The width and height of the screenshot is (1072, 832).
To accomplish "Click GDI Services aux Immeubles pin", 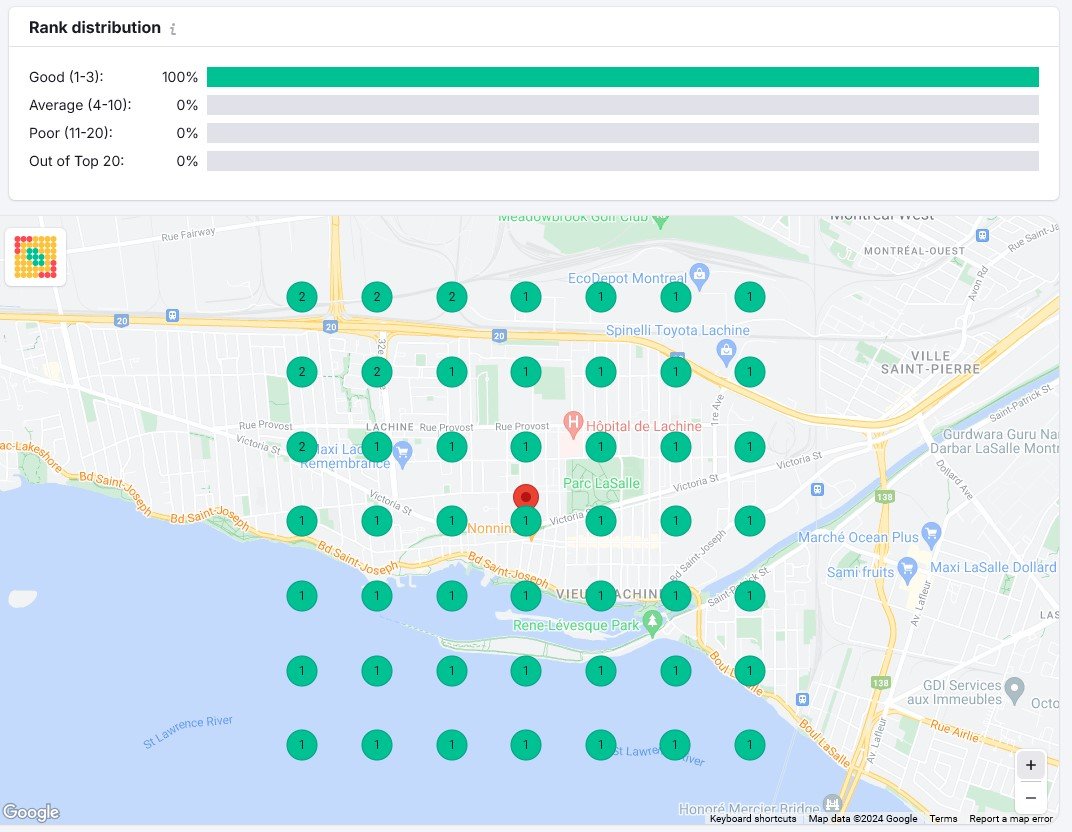I will click(1015, 689).
